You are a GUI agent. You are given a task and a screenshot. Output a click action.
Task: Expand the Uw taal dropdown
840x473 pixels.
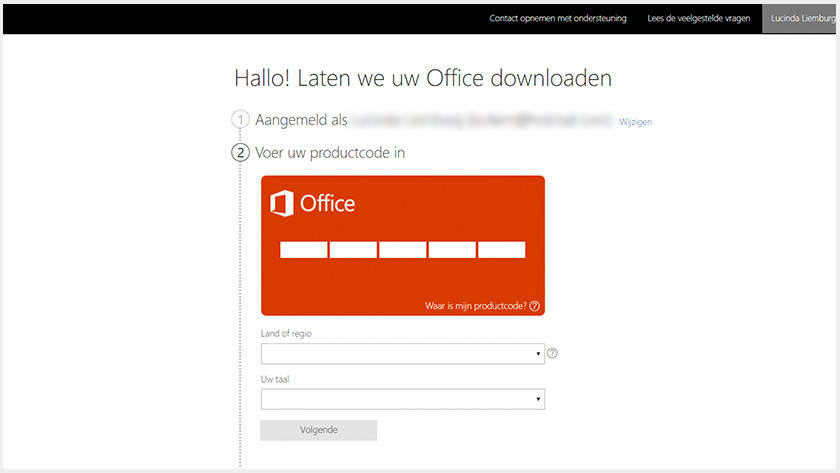tap(402, 400)
